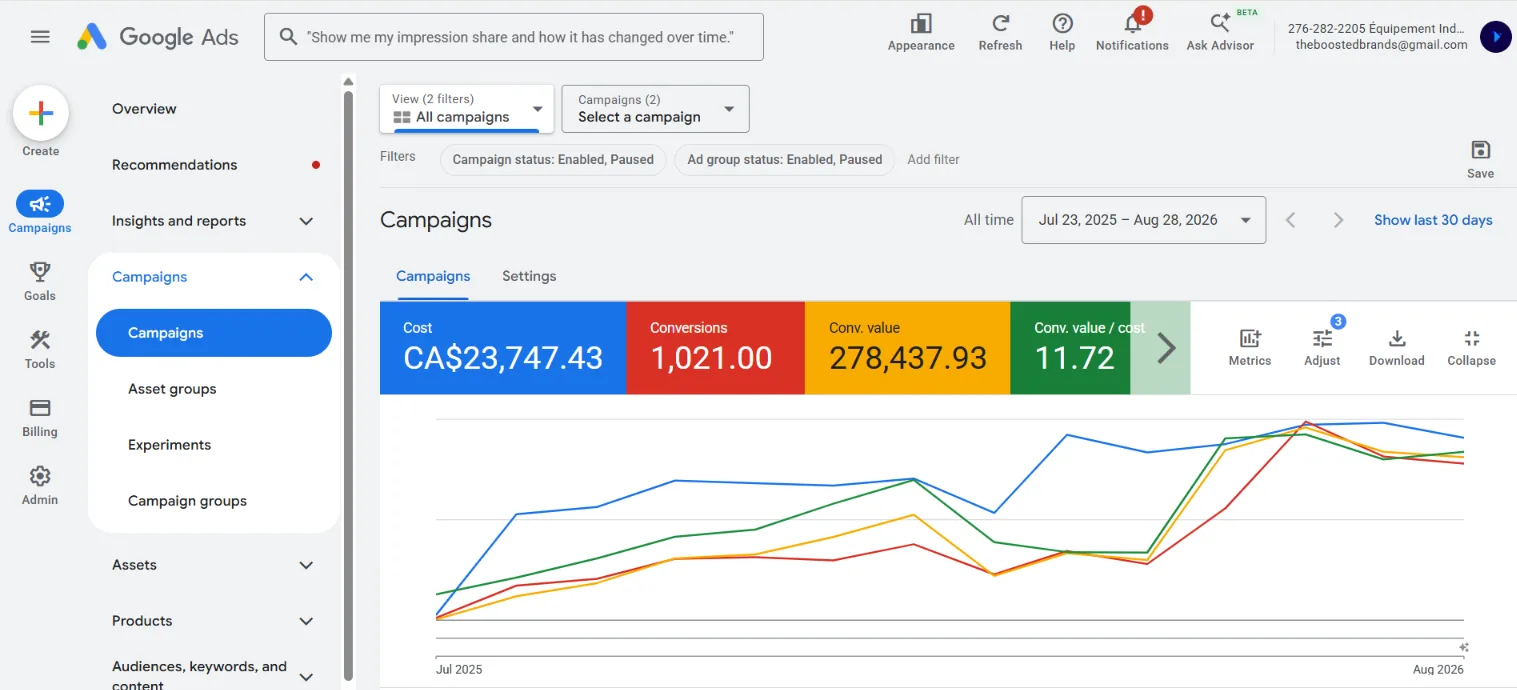Edit Ad group status filter chip
1517x690 pixels.
(785, 159)
